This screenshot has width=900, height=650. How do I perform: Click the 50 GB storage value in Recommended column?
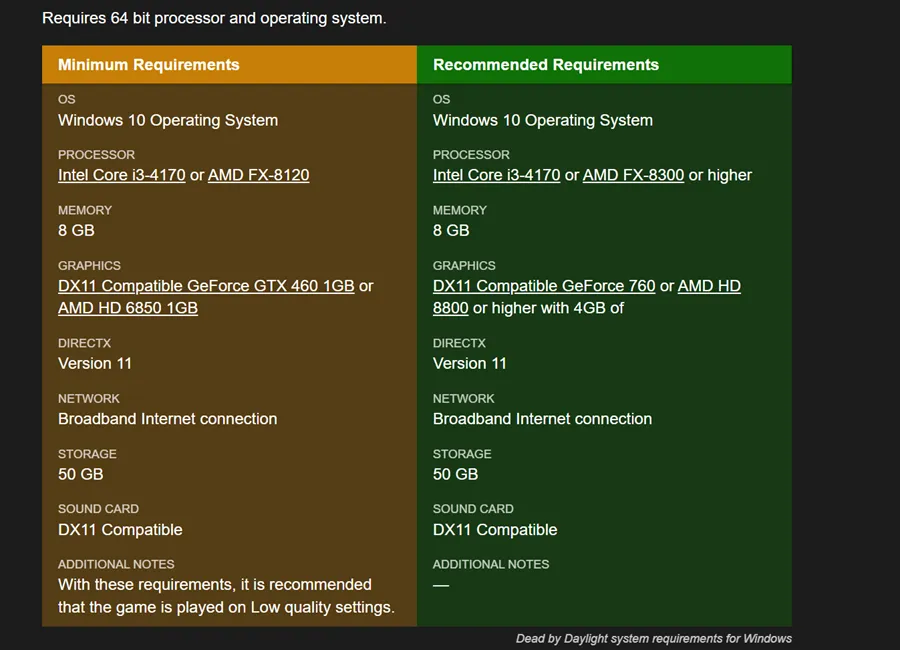coord(456,474)
